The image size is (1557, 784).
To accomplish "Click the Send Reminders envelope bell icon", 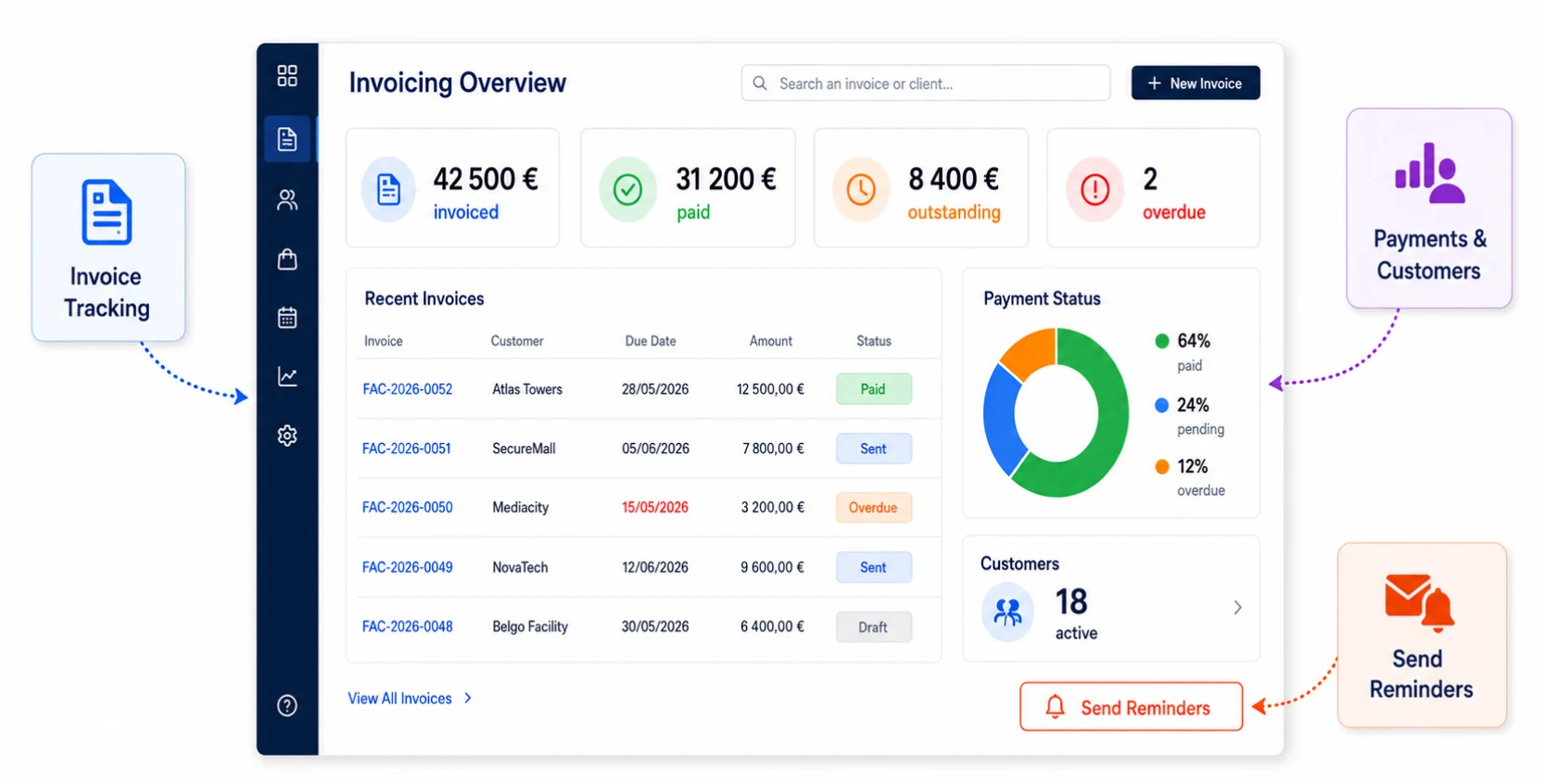I will 1420,603.
